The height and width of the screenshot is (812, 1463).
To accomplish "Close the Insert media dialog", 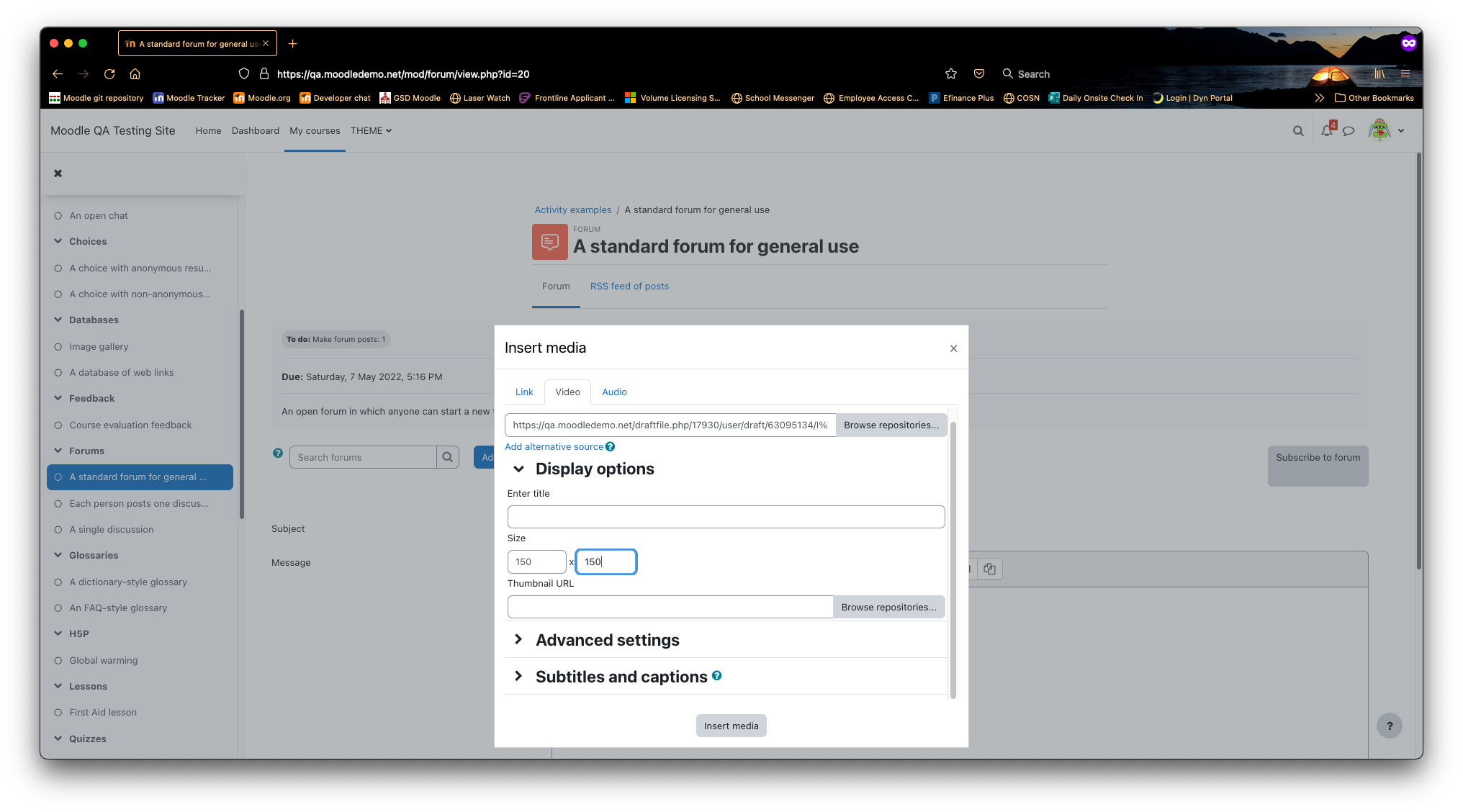I will 953,348.
